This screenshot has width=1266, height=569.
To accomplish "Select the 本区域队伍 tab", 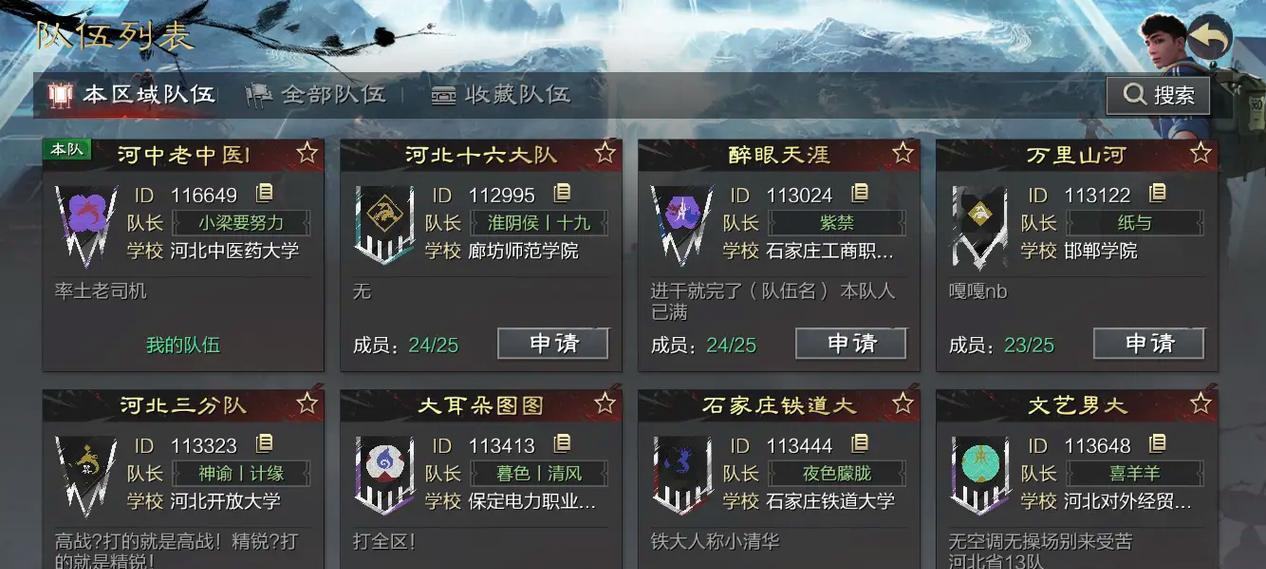I will [x=131, y=95].
